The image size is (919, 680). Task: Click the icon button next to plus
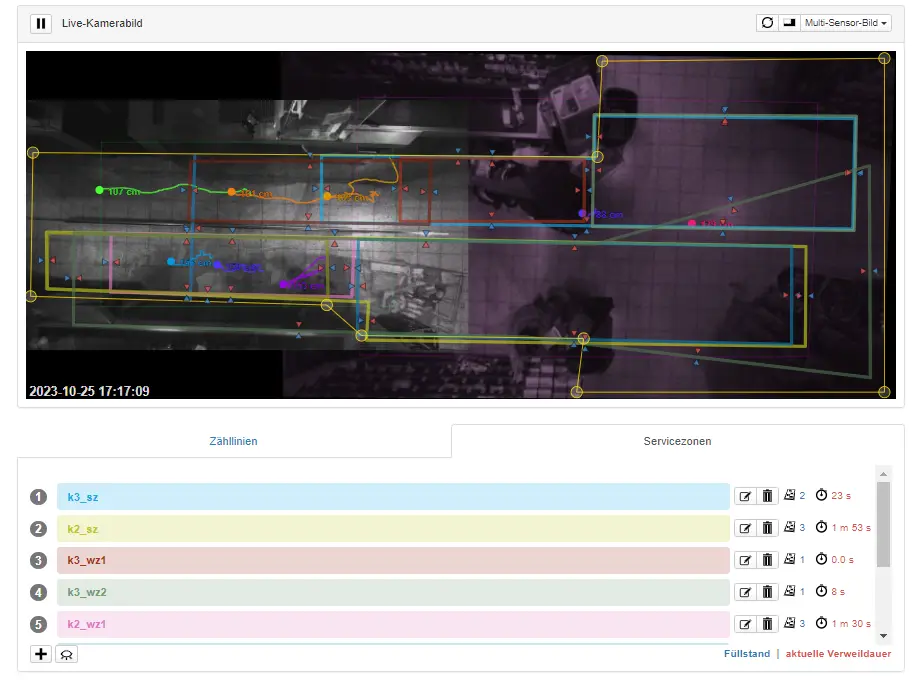pyautogui.click(x=66, y=654)
